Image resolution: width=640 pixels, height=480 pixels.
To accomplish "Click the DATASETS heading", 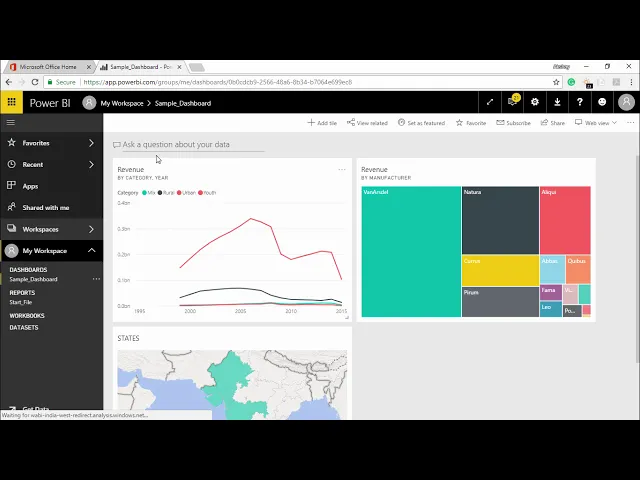I will [24, 327].
